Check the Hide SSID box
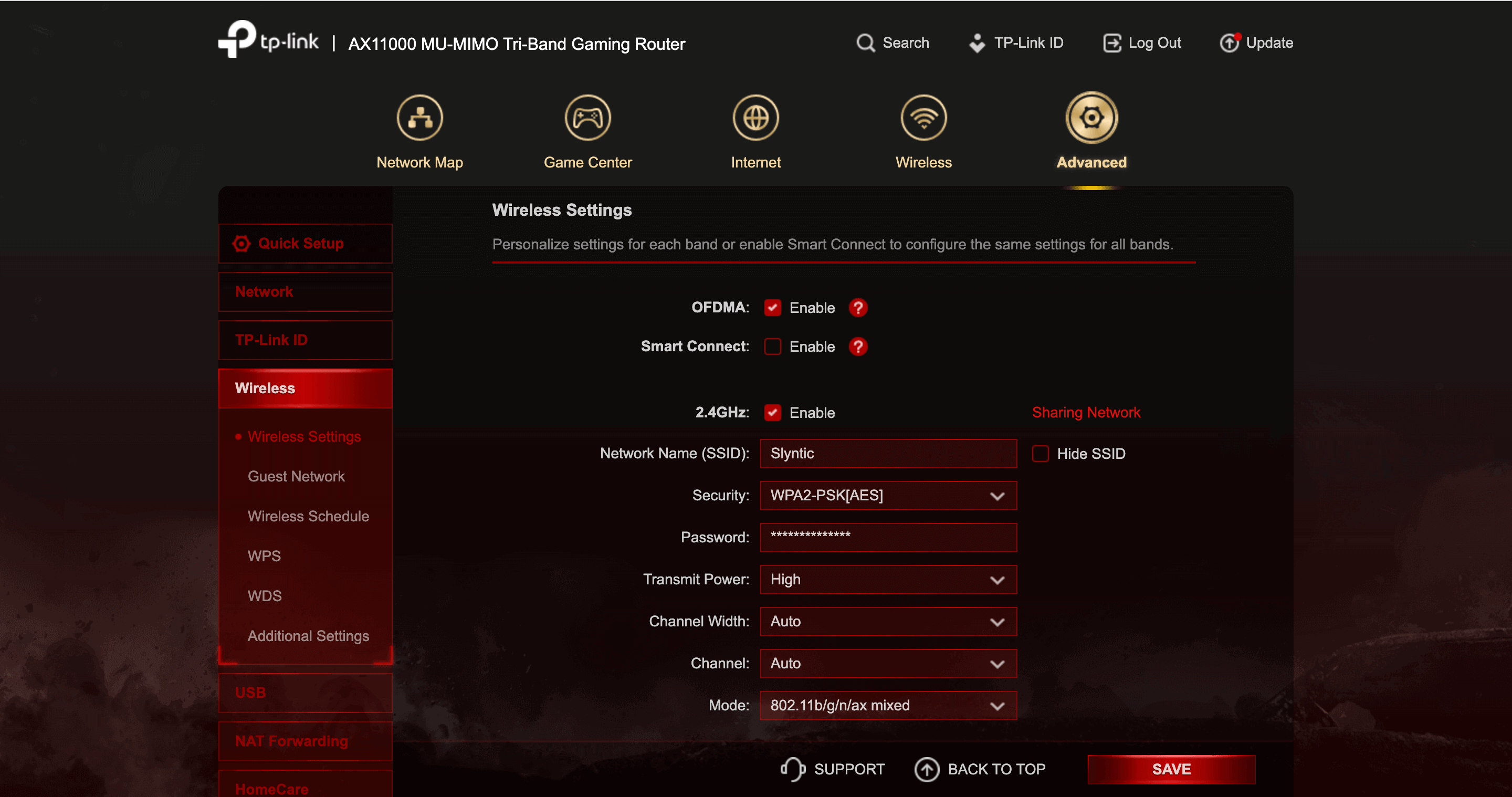Screen dimensions: 1512x797 tap(1040, 454)
